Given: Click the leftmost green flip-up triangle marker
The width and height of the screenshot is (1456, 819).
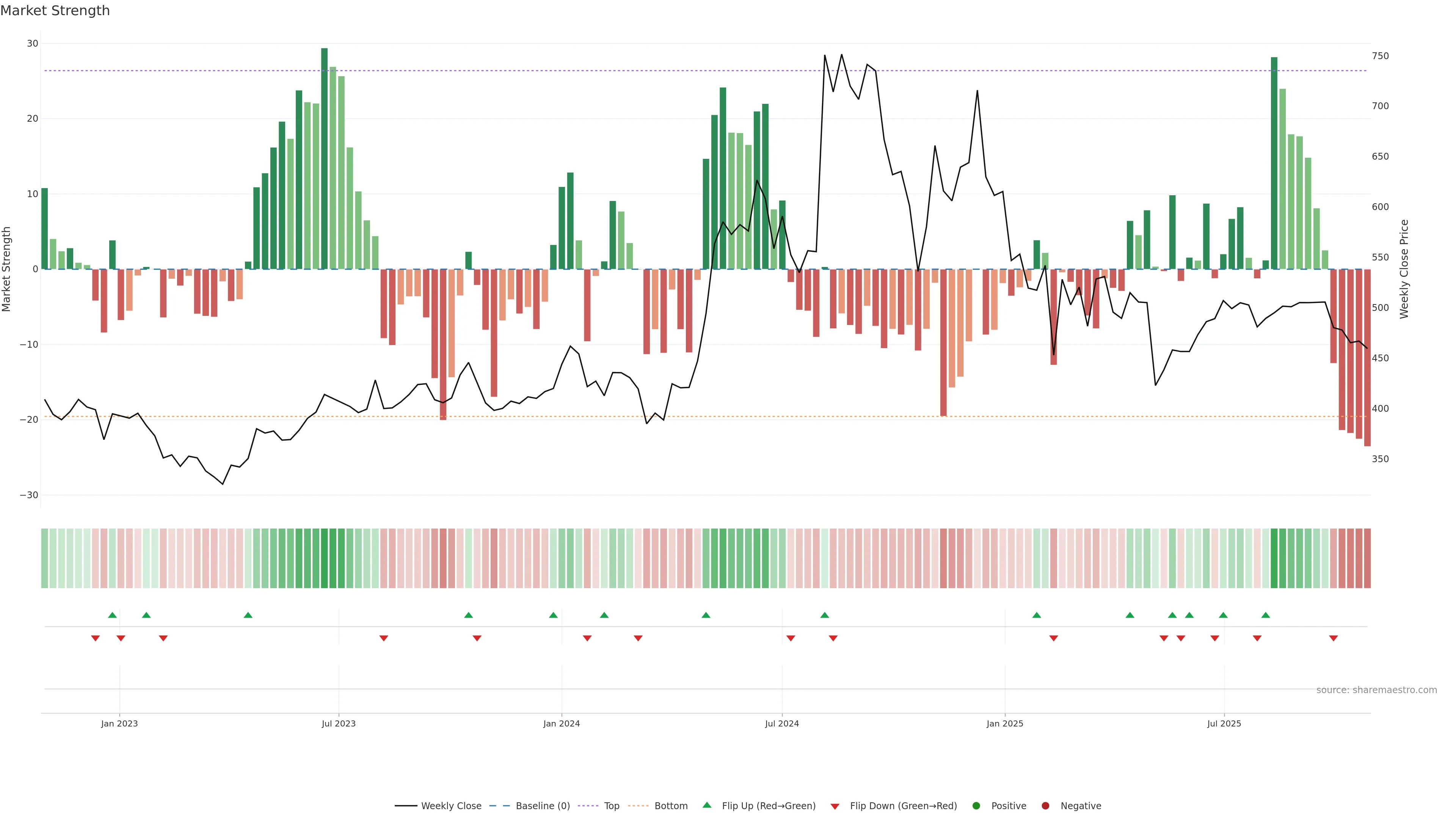Looking at the screenshot, I should [x=113, y=615].
